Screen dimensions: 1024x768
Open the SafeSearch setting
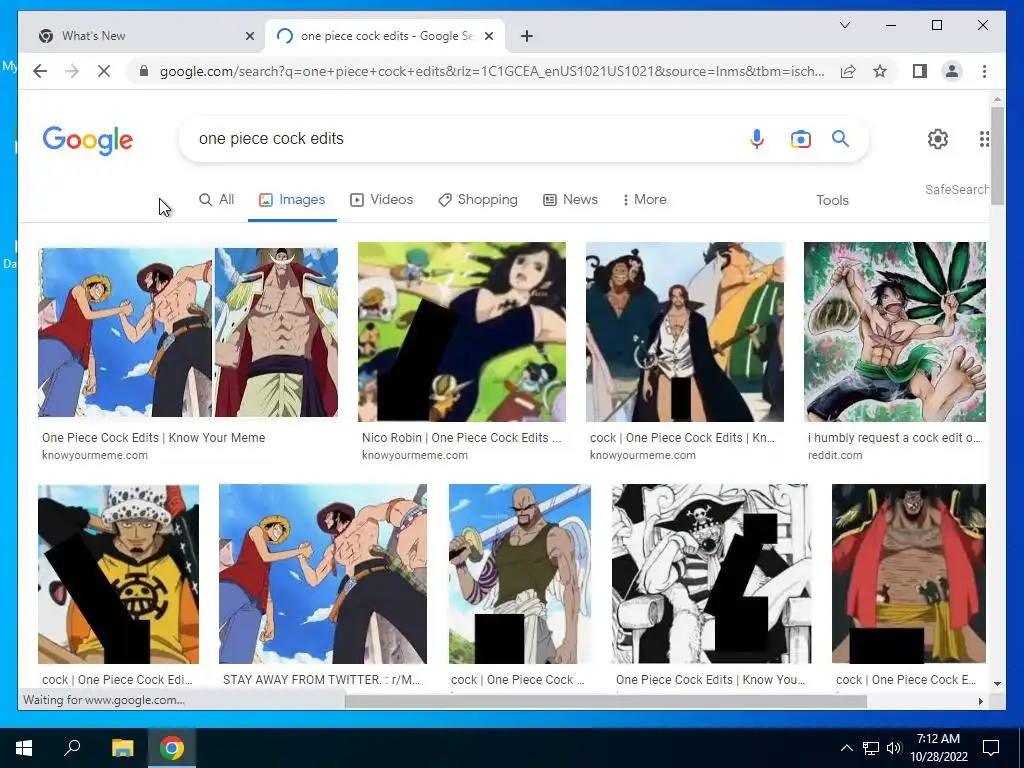[956, 189]
